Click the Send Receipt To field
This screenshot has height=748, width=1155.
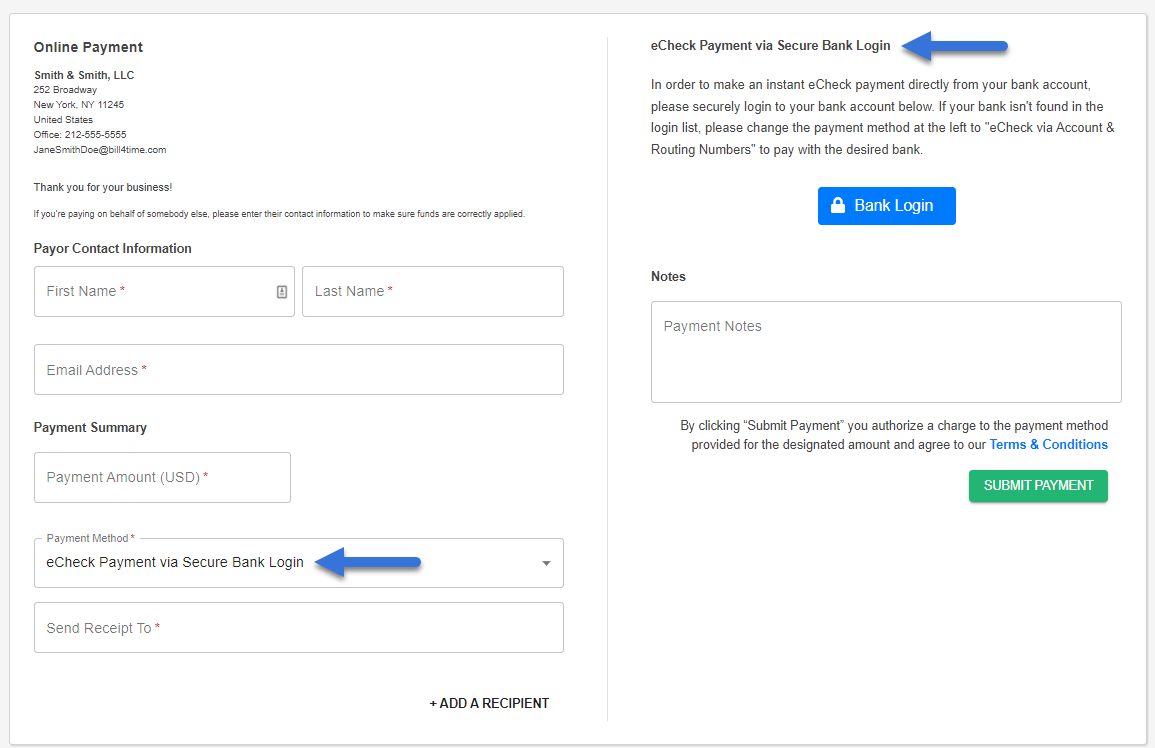point(299,628)
